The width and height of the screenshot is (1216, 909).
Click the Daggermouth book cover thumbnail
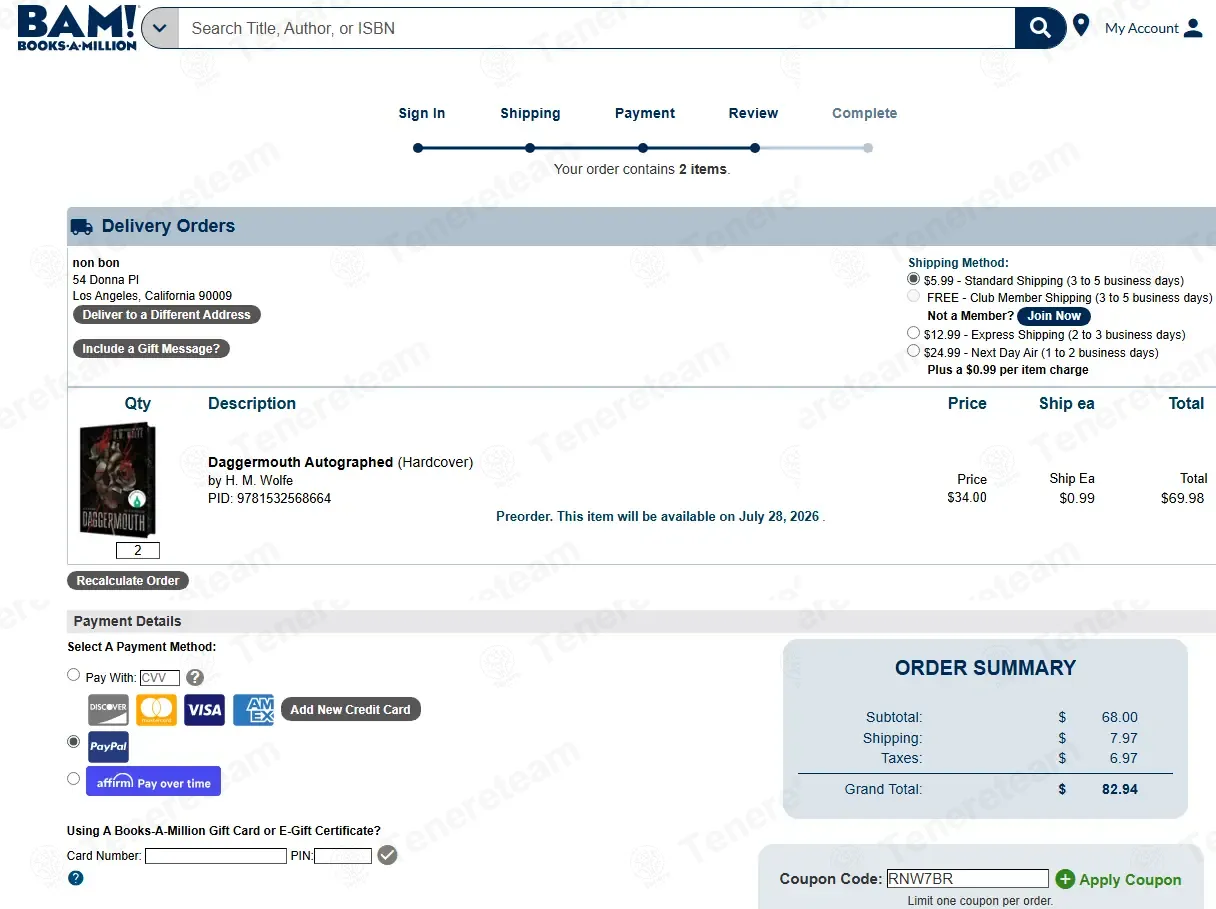118,479
